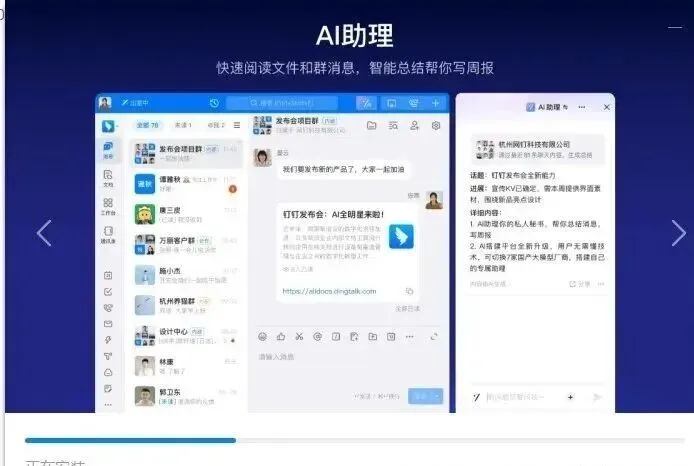Select the 全部 78 conversation filter tab
Screen dimensions: 694x466
pos(147,125)
